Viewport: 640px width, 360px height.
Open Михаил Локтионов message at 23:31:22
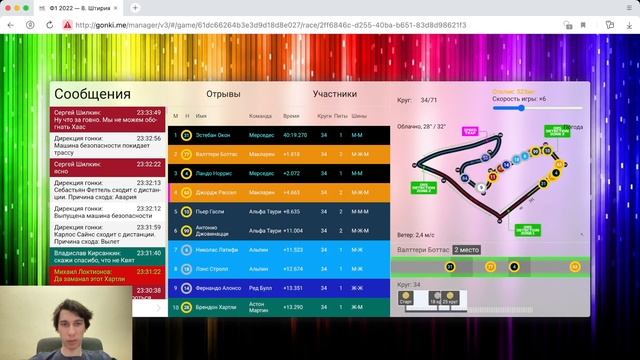coord(107,275)
